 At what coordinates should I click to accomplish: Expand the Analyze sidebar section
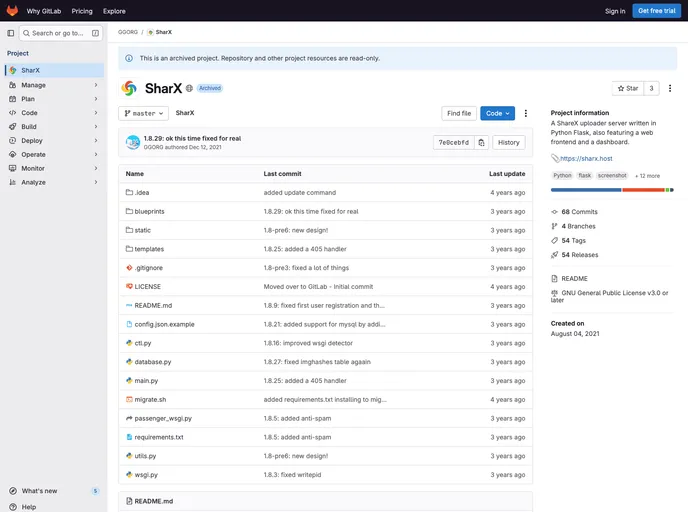(54, 182)
